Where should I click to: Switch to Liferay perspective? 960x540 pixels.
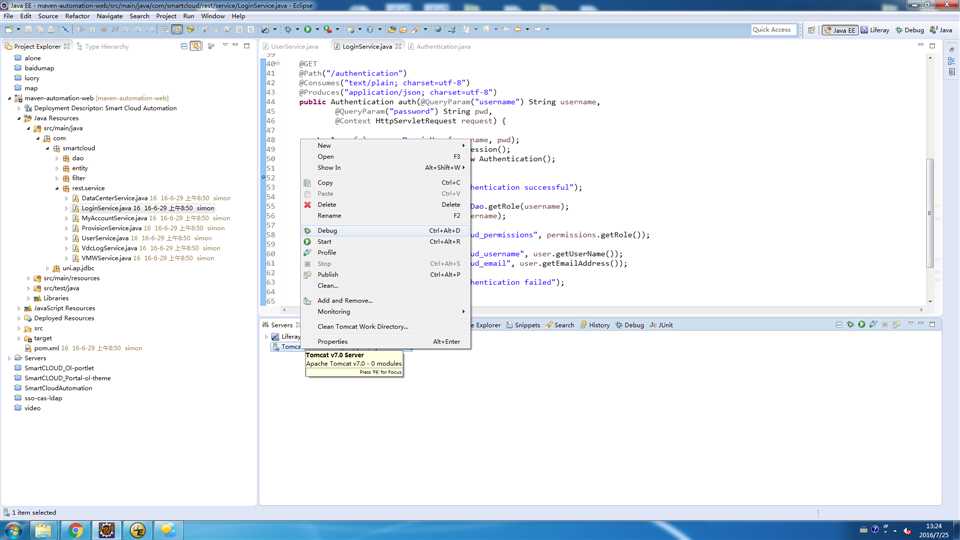point(875,29)
